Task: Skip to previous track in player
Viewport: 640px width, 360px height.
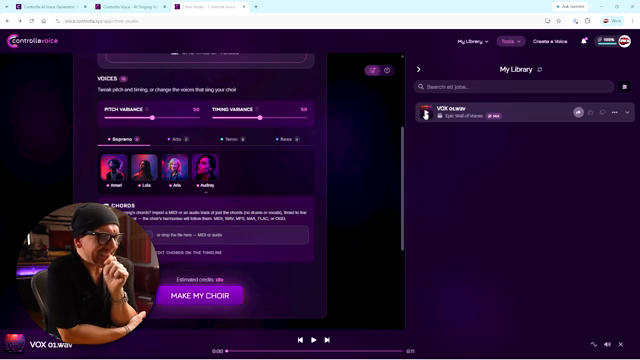Action: 300,340
